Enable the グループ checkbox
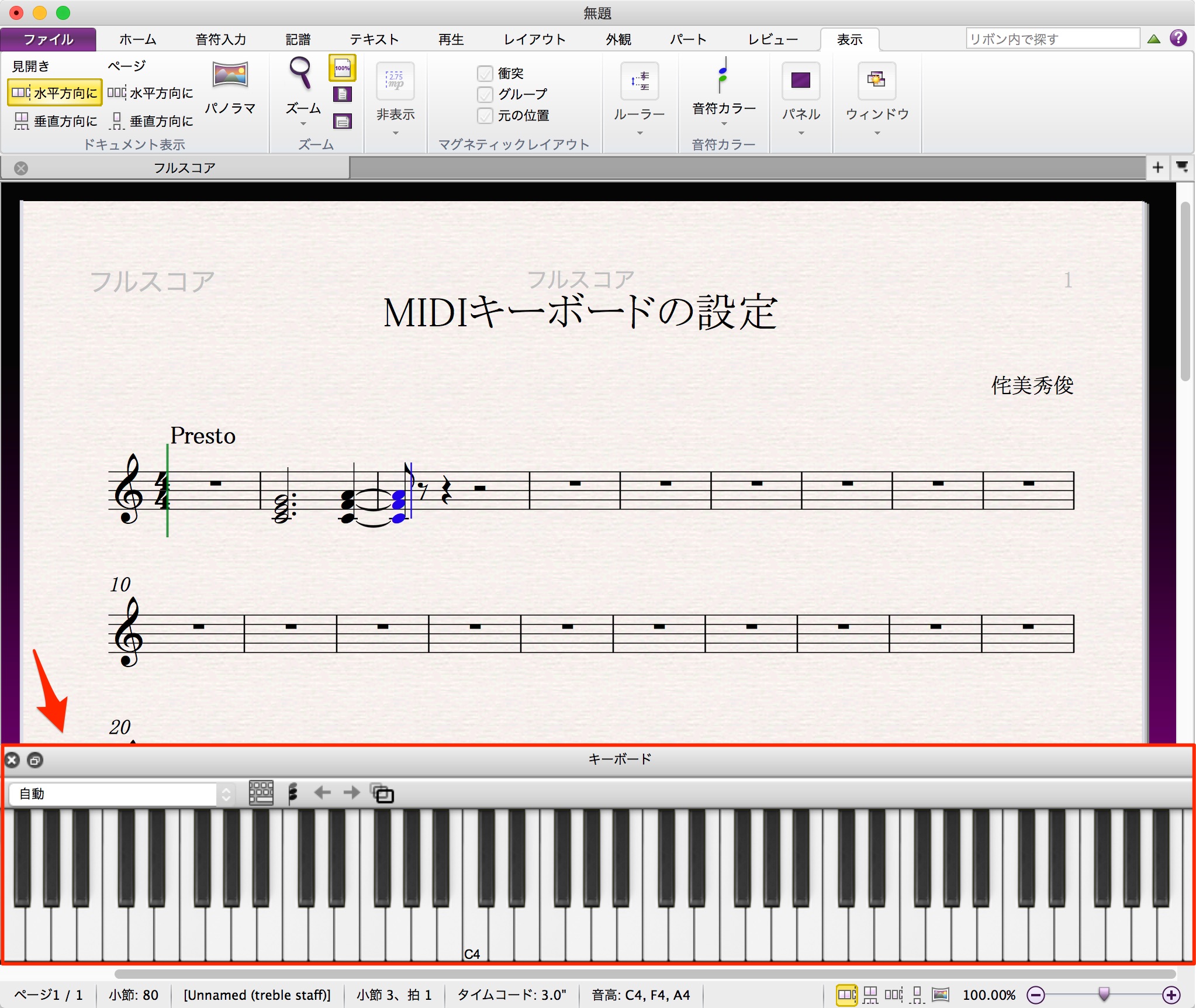 (x=485, y=94)
